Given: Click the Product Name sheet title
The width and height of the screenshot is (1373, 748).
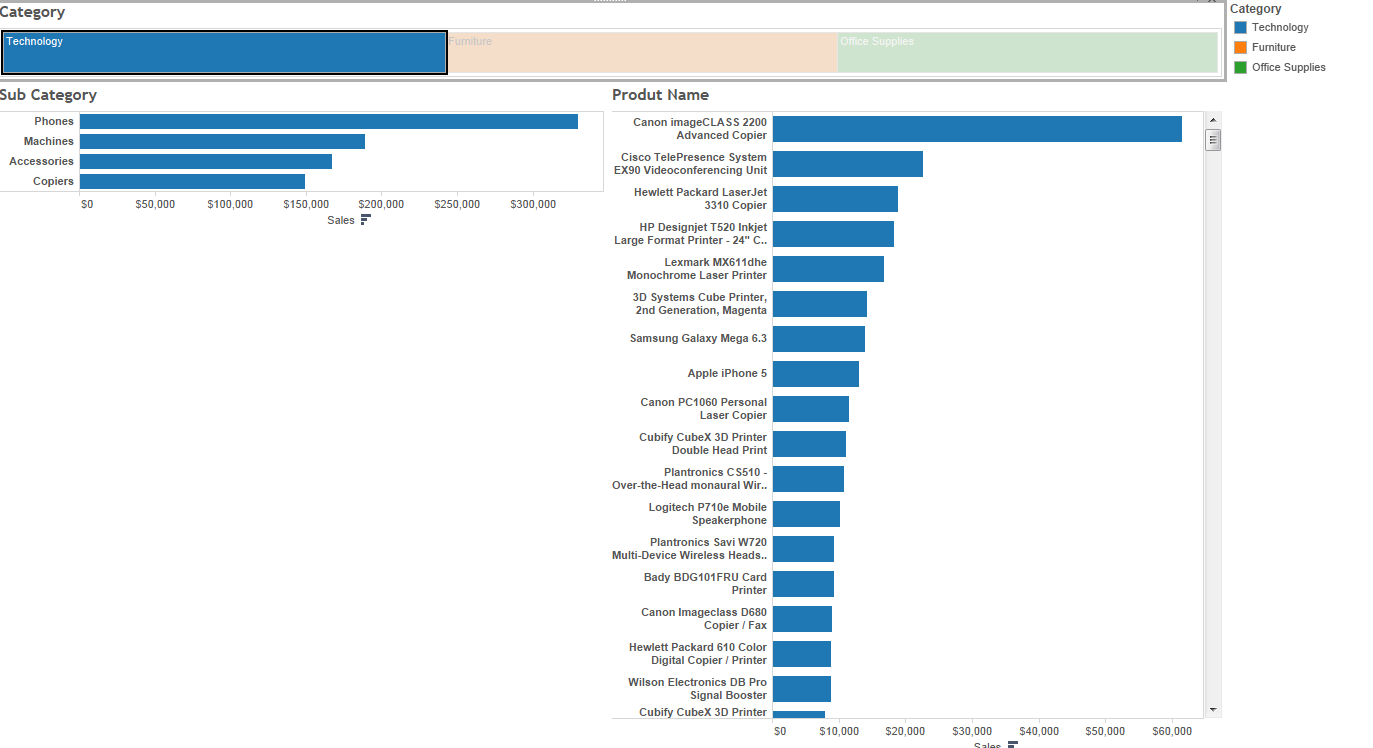Looking at the screenshot, I should click(x=660, y=95).
